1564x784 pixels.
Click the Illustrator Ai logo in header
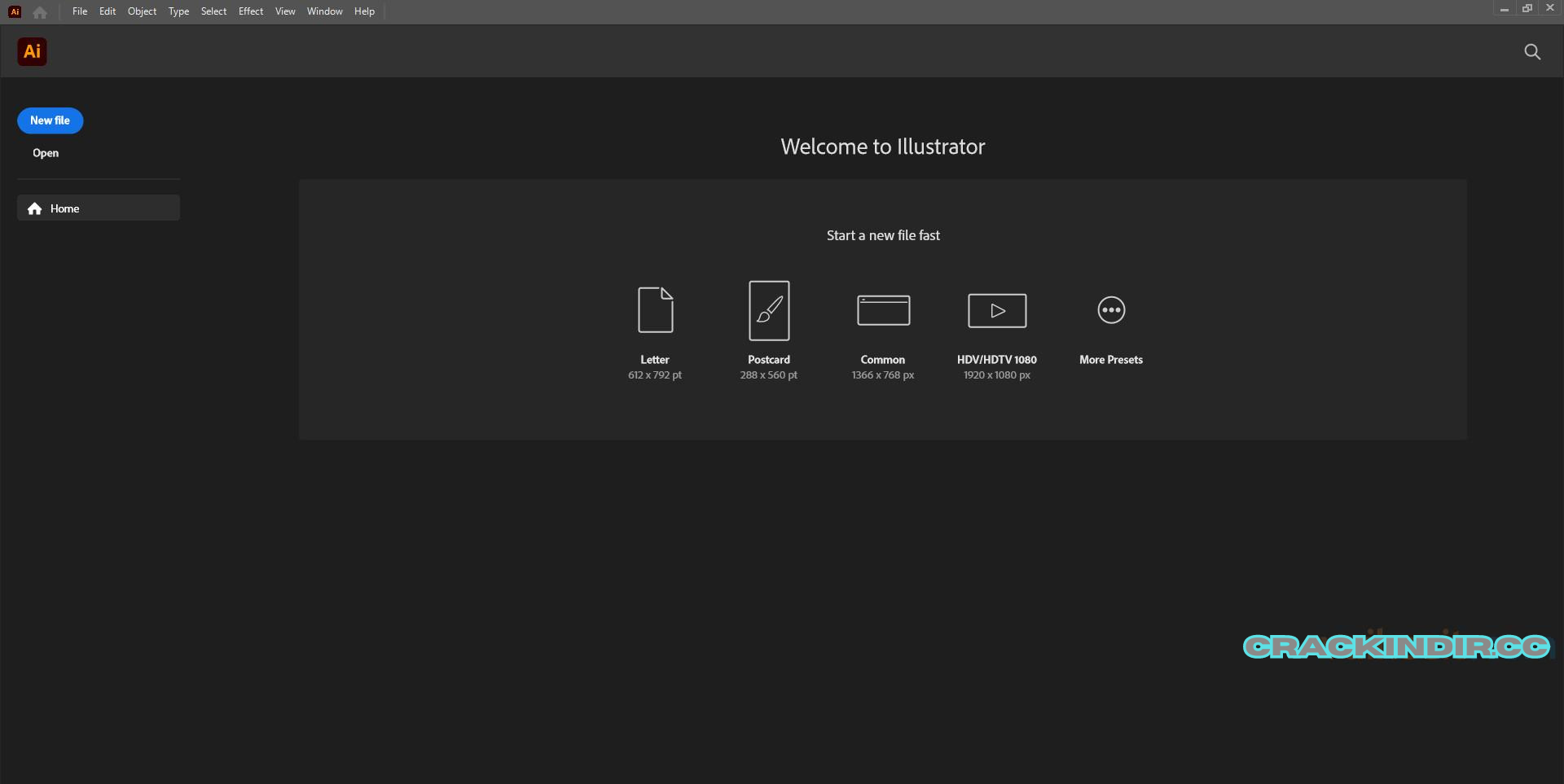(x=32, y=51)
